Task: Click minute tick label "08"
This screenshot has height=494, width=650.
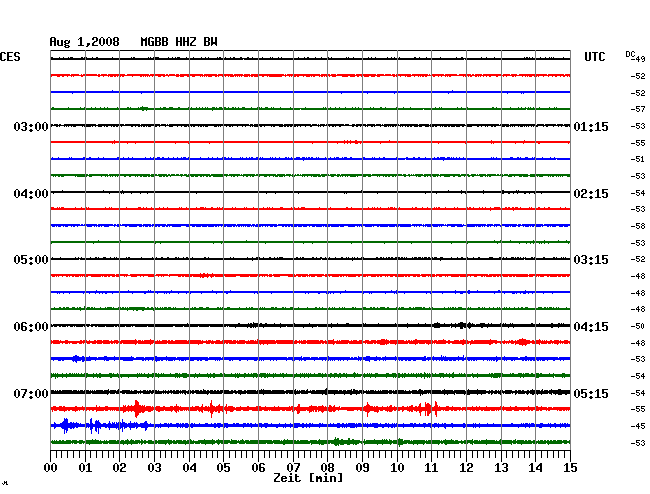Action: pos(327,467)
